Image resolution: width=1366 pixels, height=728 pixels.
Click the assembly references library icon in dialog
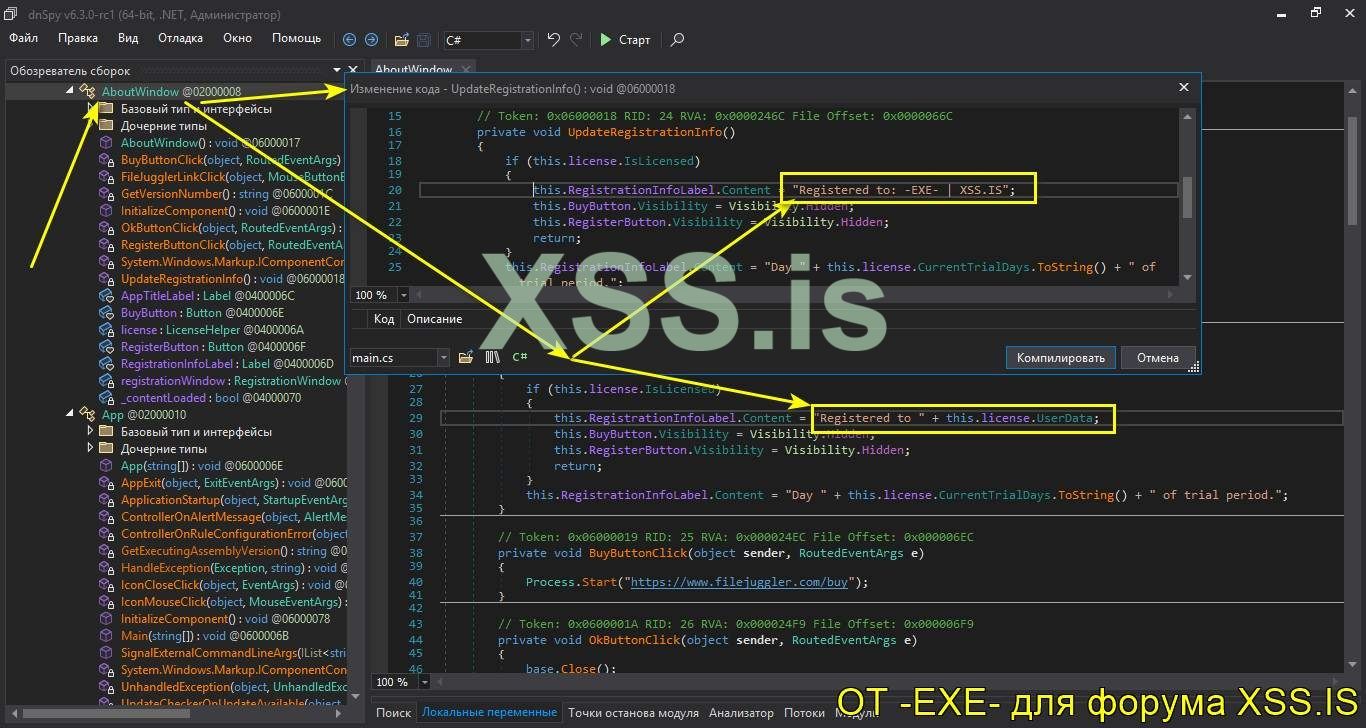coord(492,357)
